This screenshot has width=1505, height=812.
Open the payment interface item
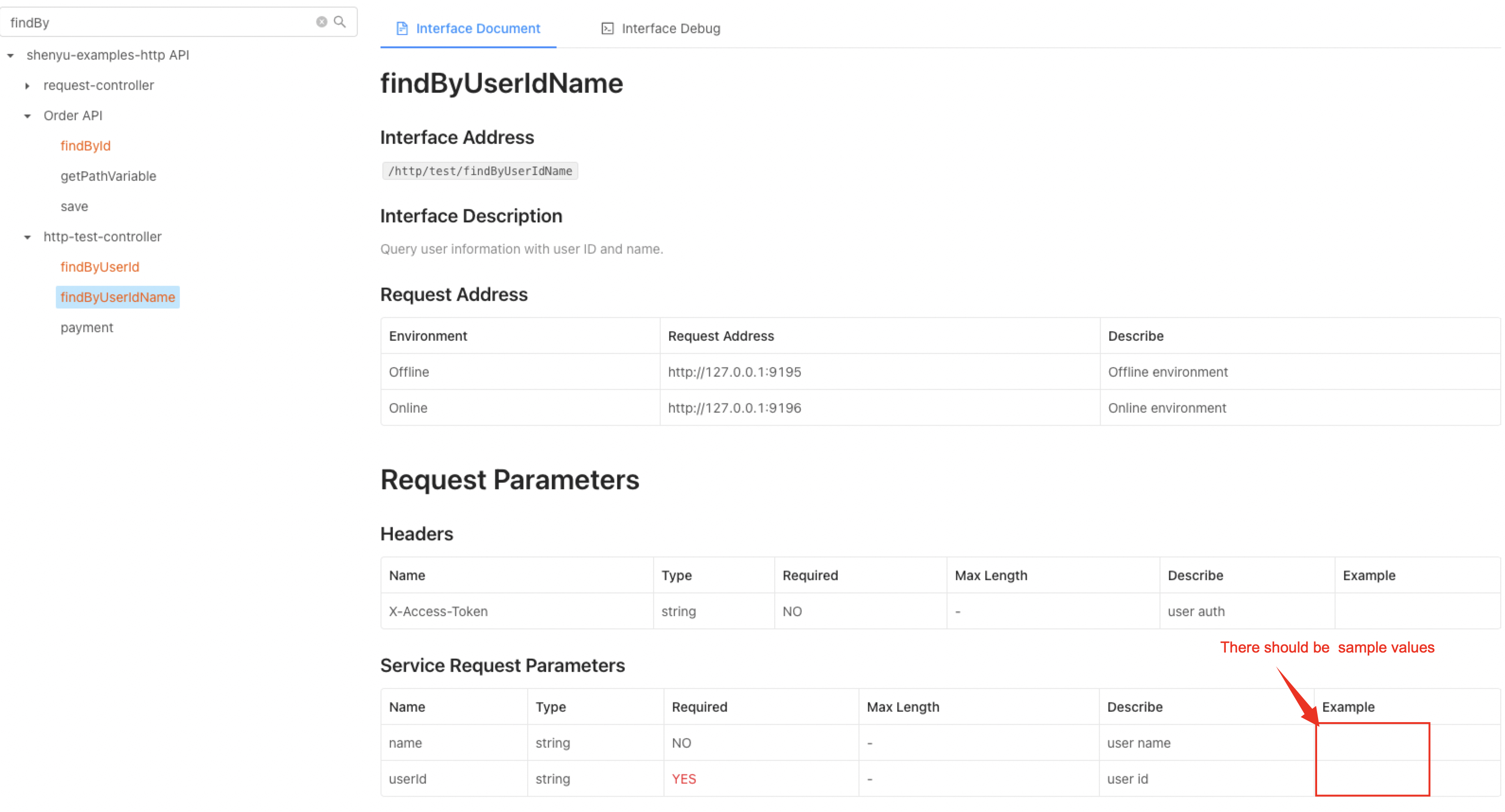87,328
